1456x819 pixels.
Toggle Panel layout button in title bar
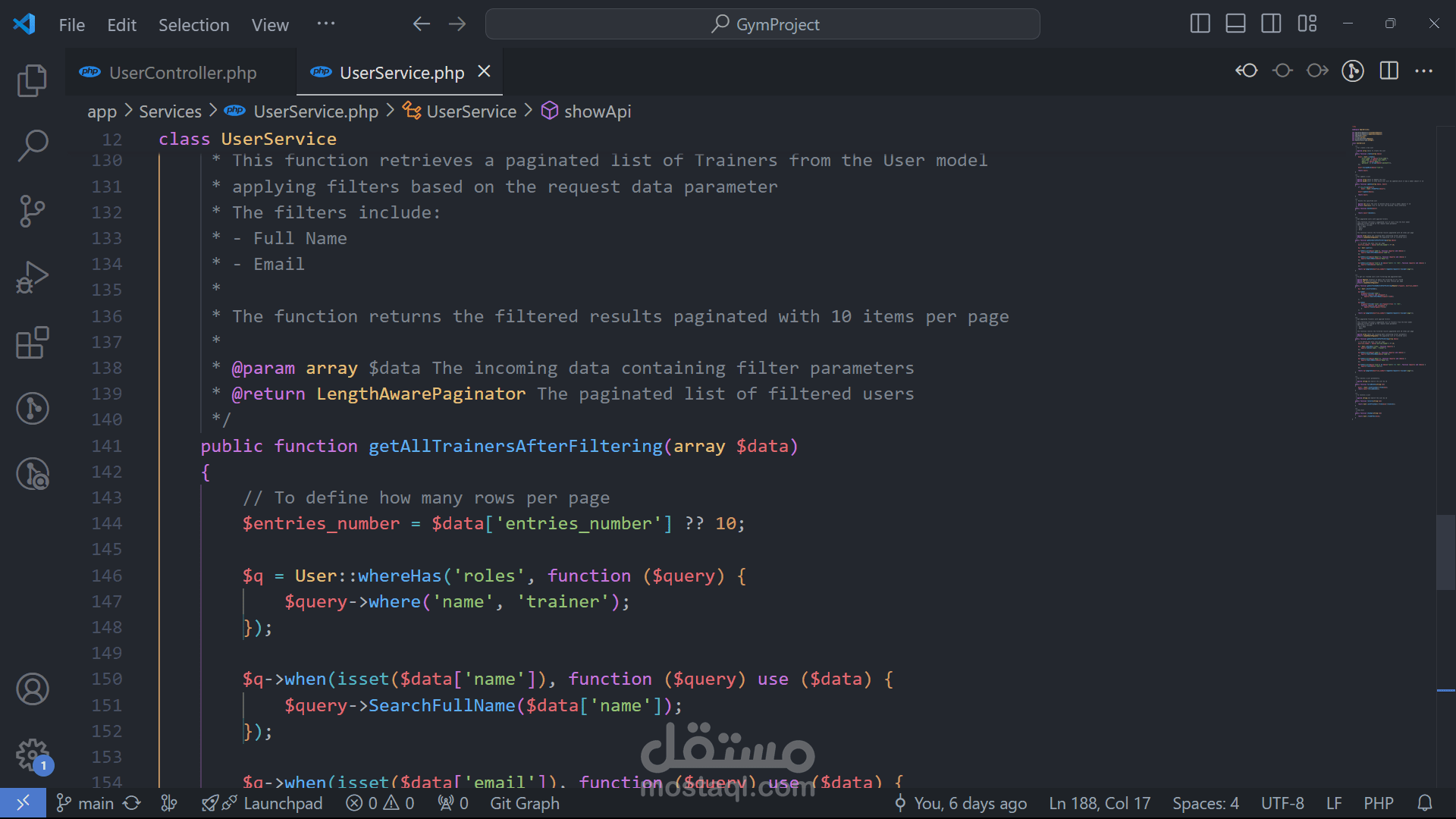[x=1235, y=24]
